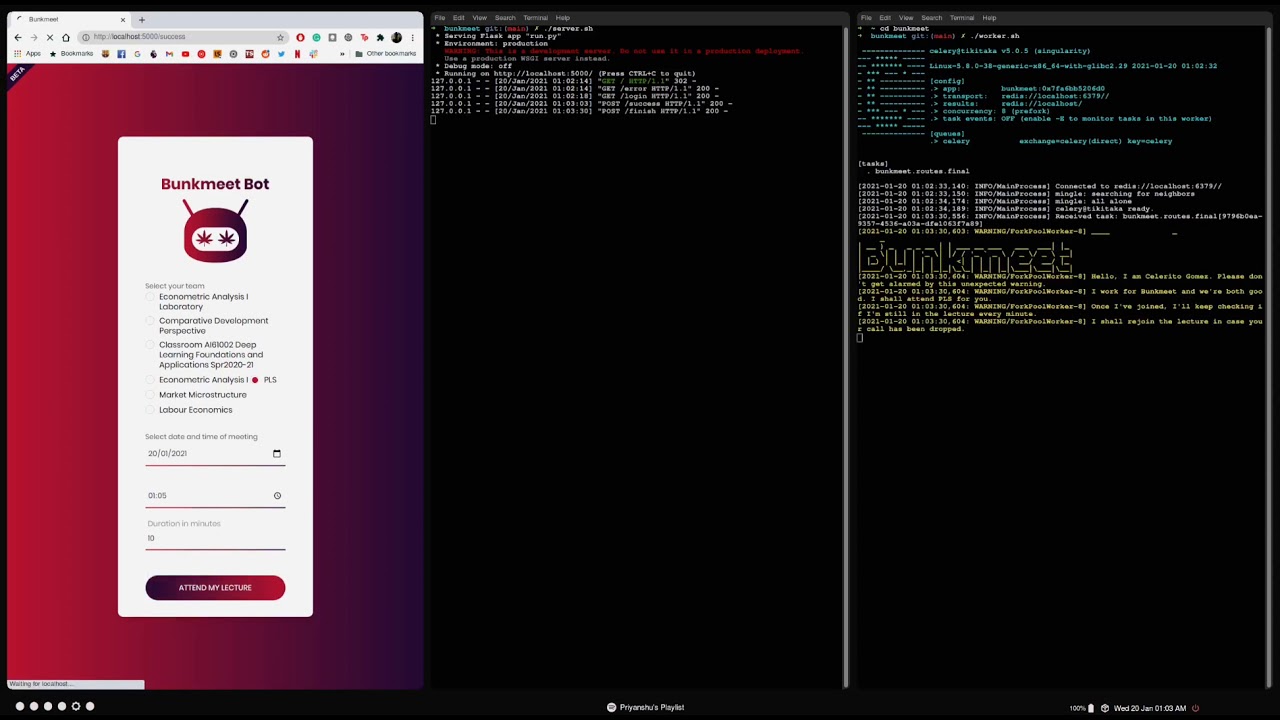
Task: Open the File menu in the worker terminal
Action: [866, 18]
